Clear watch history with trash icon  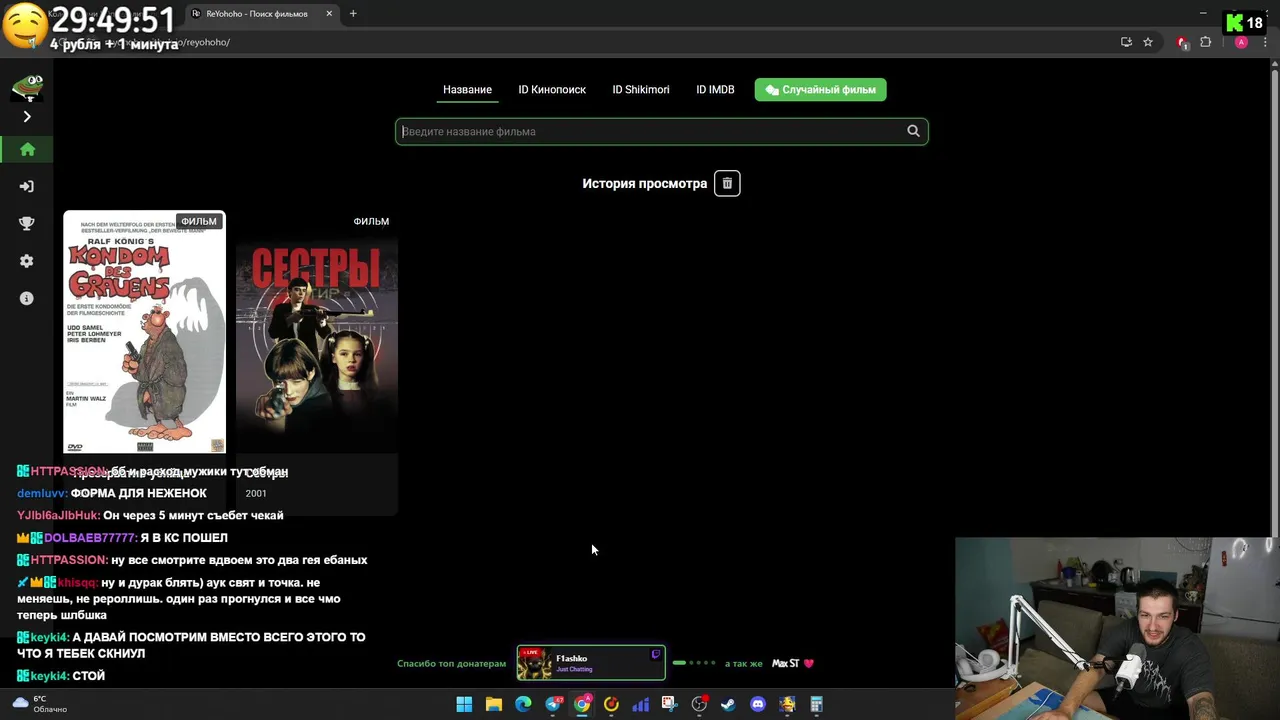(x=727, y=183)
